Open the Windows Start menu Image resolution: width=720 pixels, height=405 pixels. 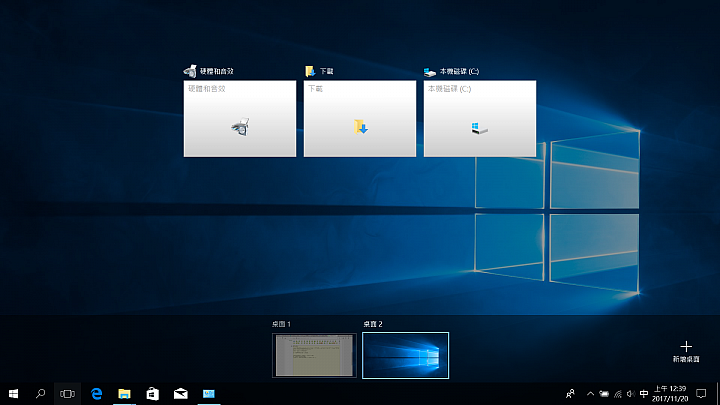13,394
